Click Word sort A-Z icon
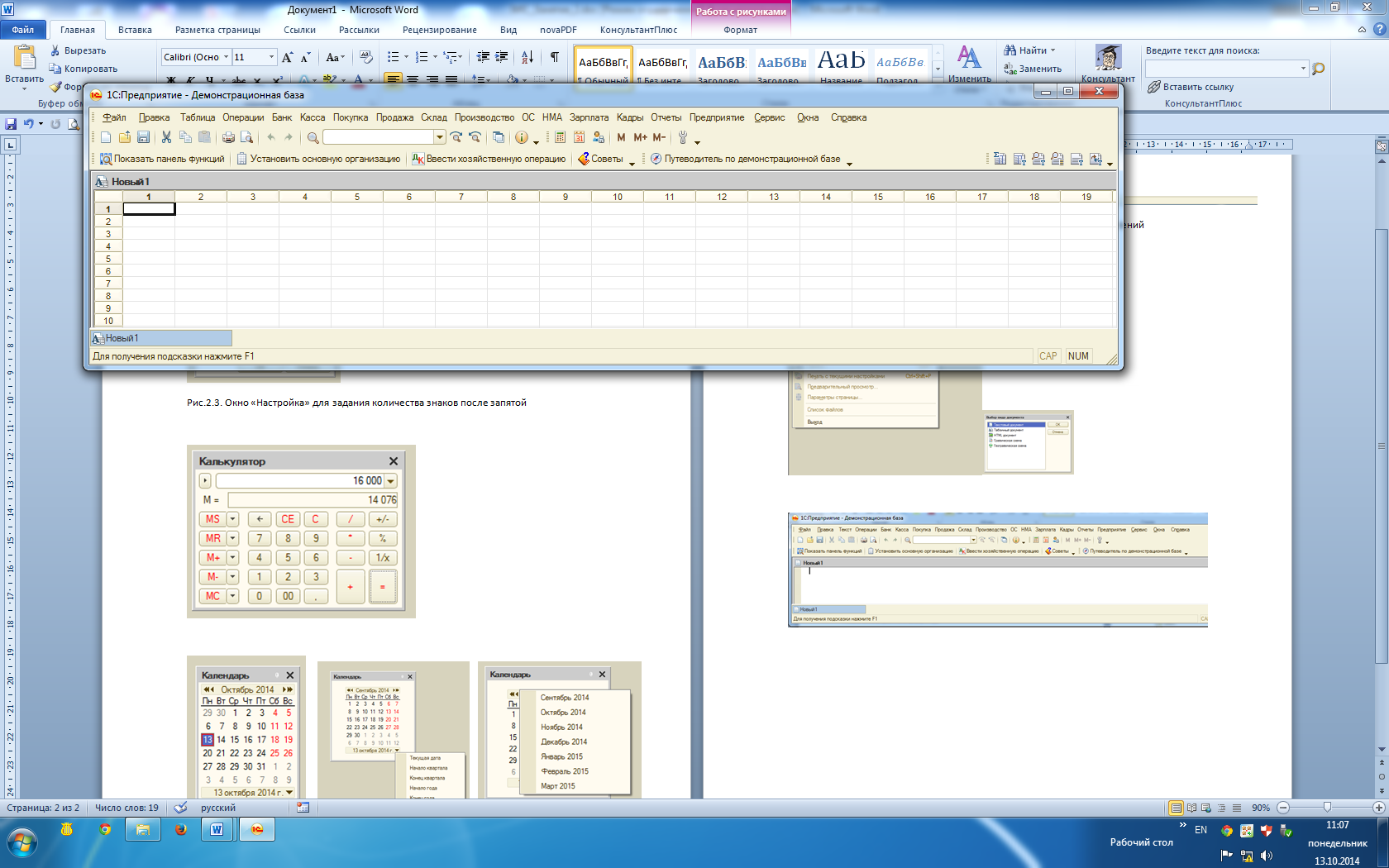The image size is (1389, 868). pyautogui.click(x=527, y=57)
